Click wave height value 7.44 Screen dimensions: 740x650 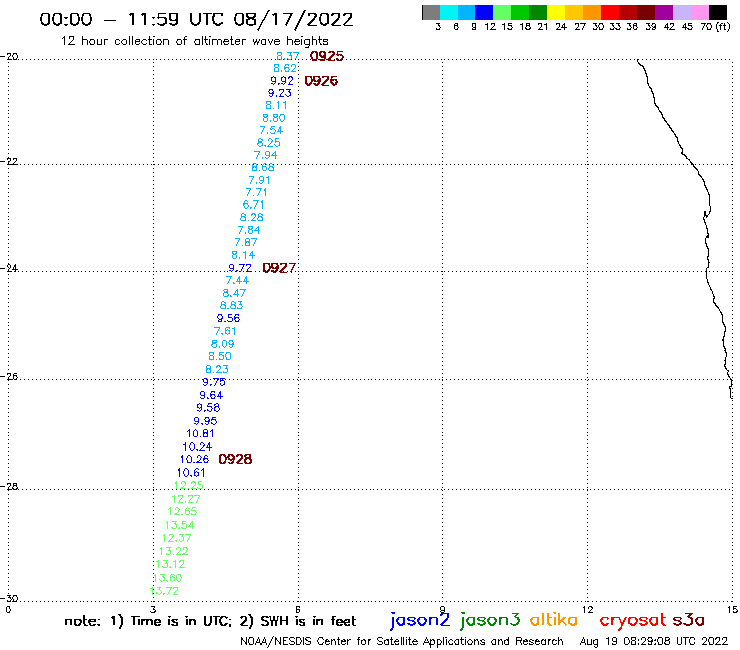[x=237, y=280]
